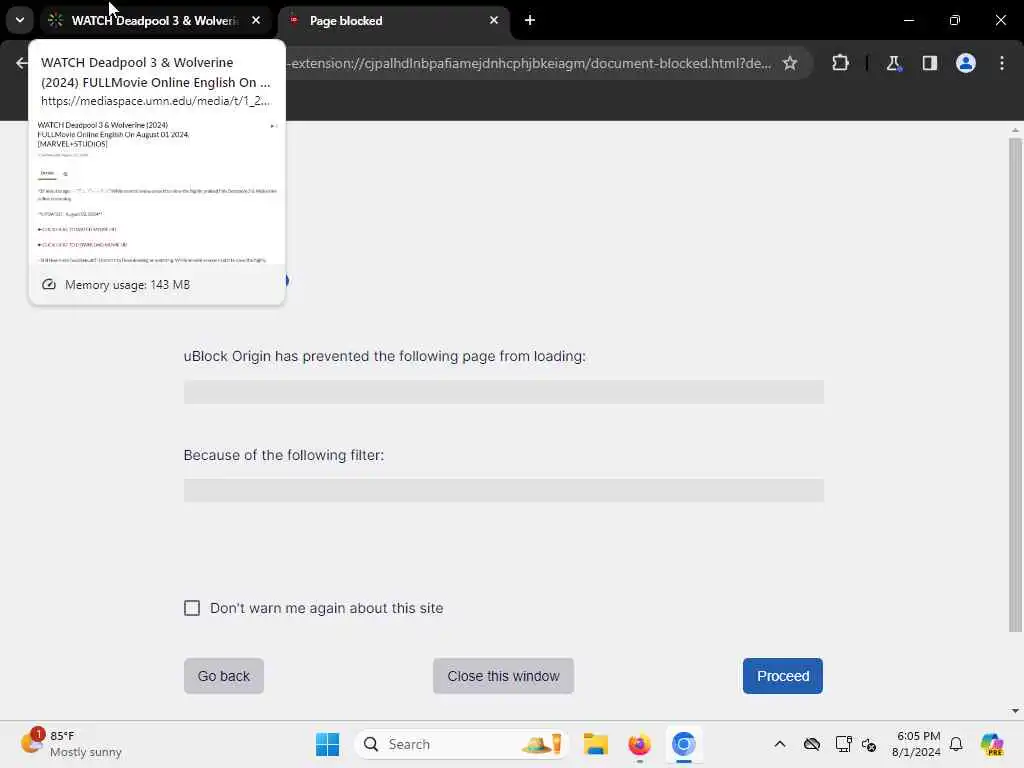The width and height of the screenshot is (1024, 768).
Task: Open Firefox from the taskbar
Action: [639, 744]
